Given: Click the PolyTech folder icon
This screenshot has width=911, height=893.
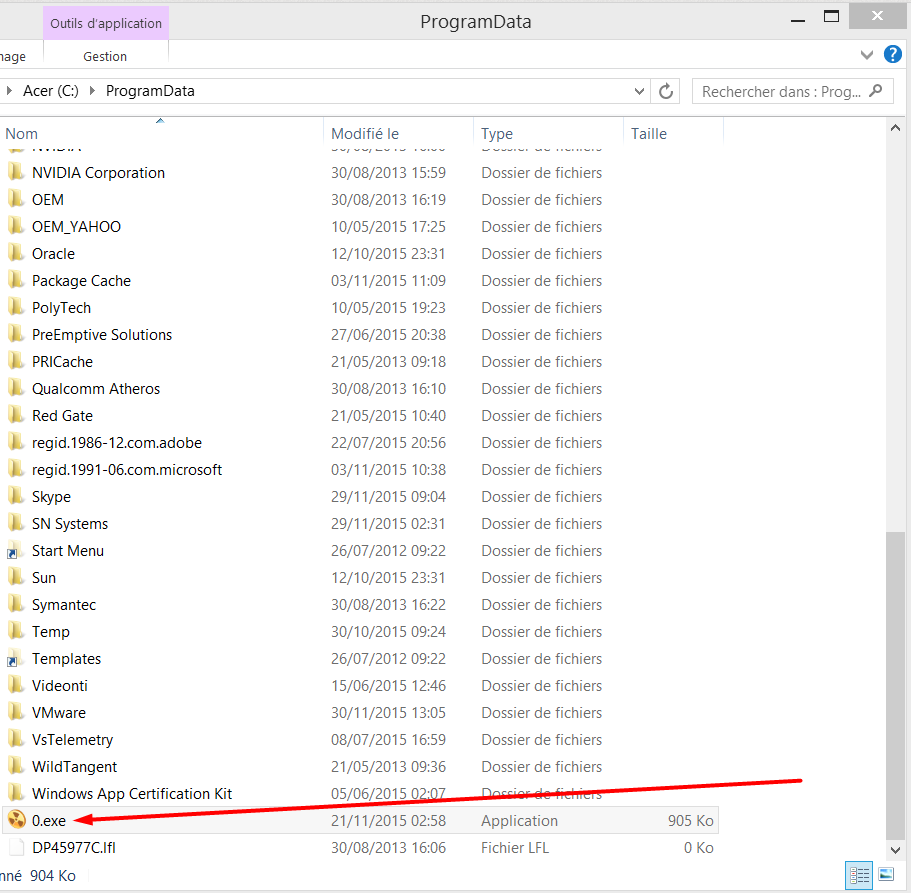Looking at the screenshot, I should (16, 307).
